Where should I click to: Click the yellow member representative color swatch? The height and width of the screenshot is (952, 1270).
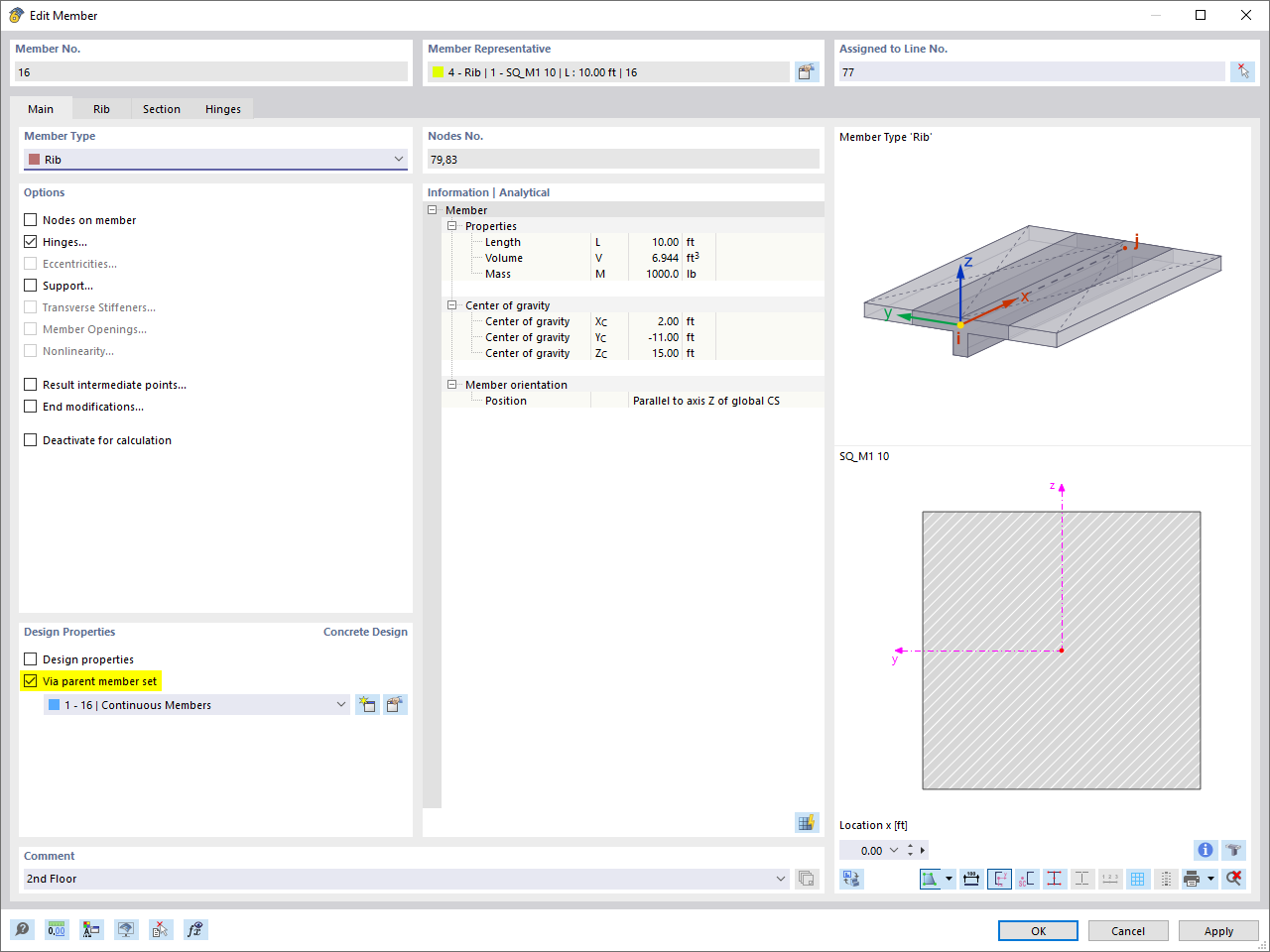click(438, 72)
